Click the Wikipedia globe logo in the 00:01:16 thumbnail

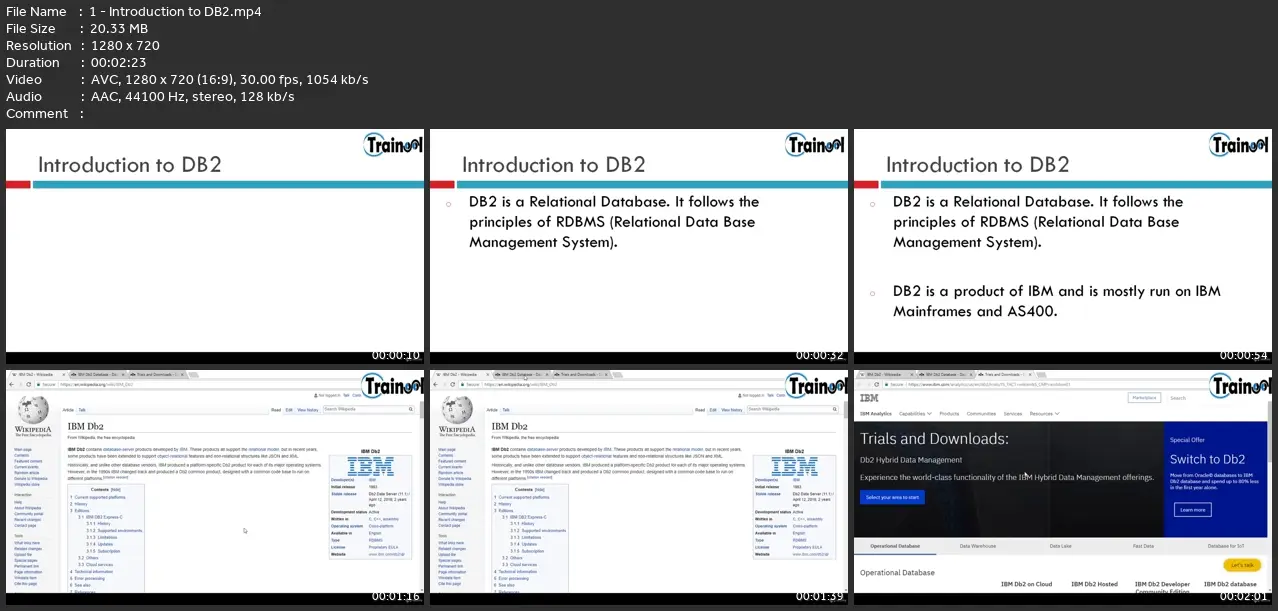[34, 410]
